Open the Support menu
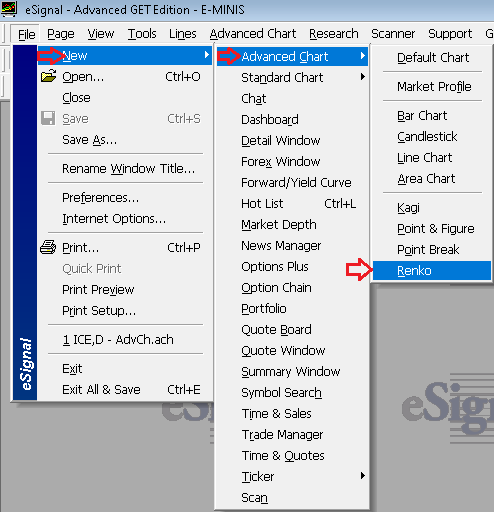Viewport: 494px width, 512px height. 450,34
